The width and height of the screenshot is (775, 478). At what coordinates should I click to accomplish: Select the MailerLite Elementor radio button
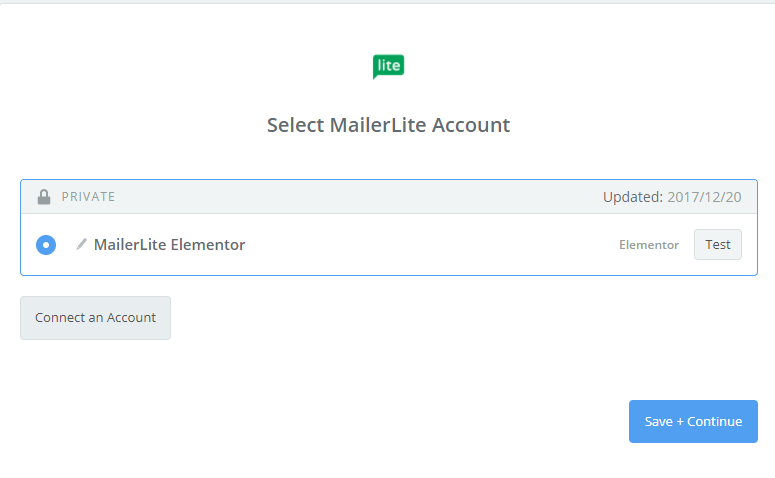46,245
